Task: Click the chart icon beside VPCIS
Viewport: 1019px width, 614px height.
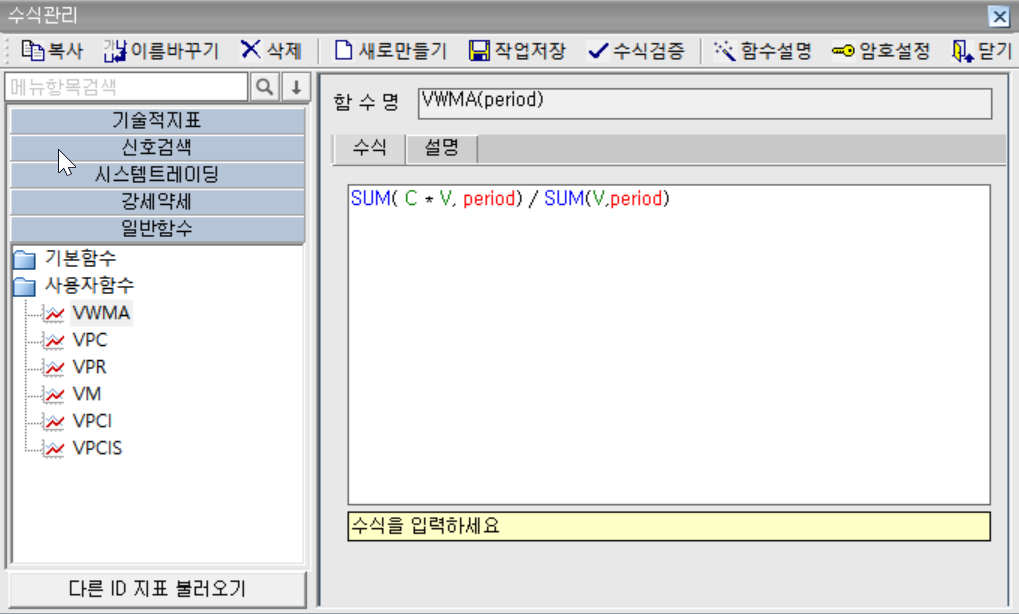Action: pos(54,448)
